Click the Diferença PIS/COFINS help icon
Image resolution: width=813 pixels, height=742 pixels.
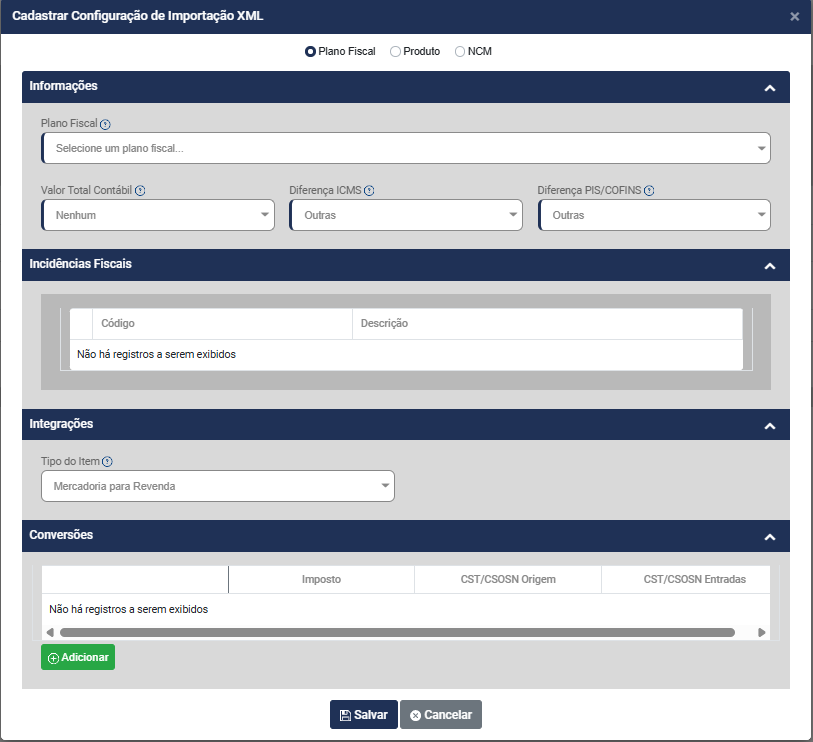[649, 191]
